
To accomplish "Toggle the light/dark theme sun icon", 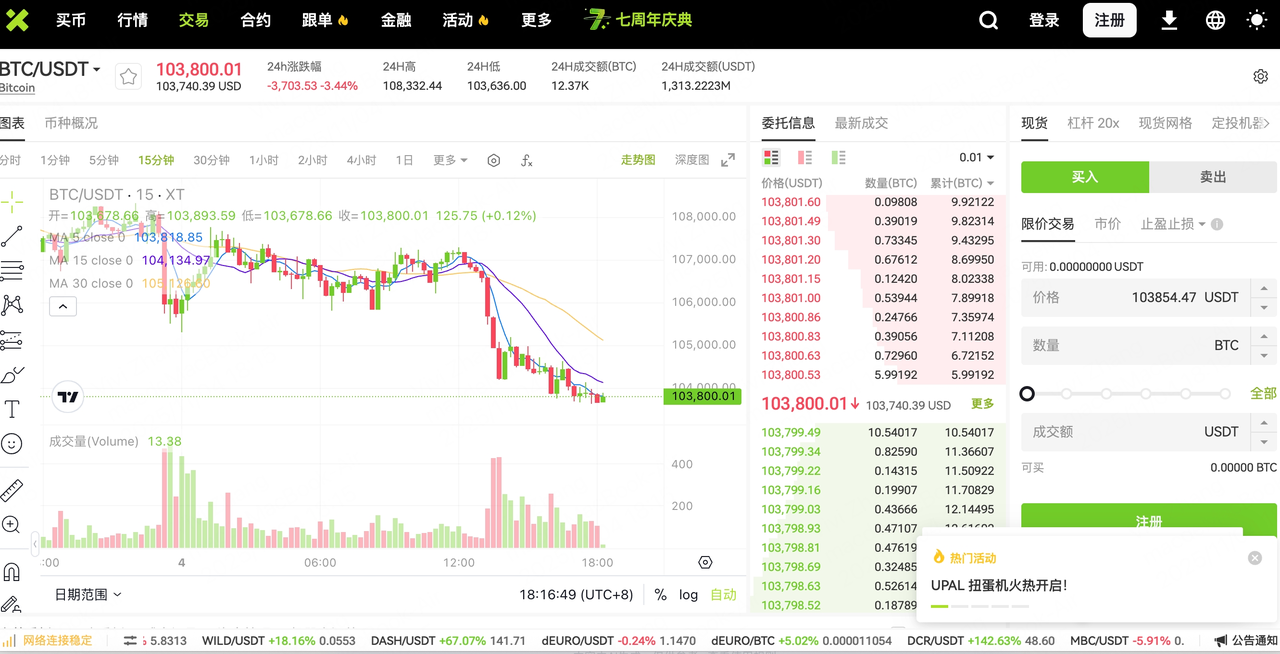I will 1257,20.
